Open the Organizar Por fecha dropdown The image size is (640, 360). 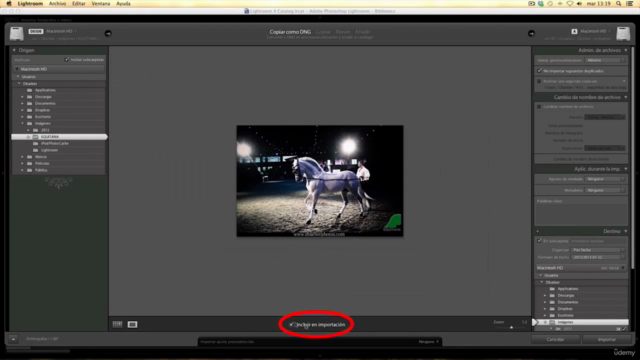[598, 250]
